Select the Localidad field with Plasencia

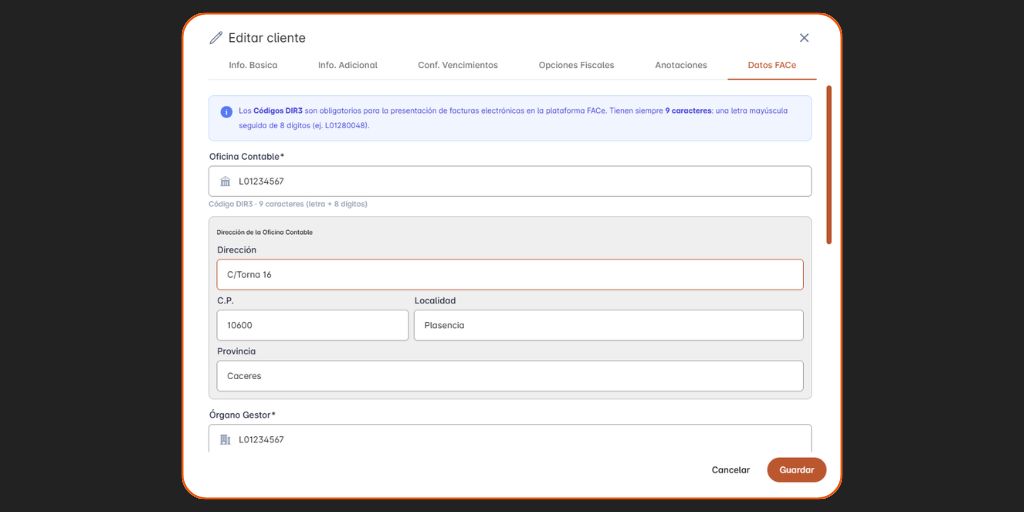coord(608,325)
